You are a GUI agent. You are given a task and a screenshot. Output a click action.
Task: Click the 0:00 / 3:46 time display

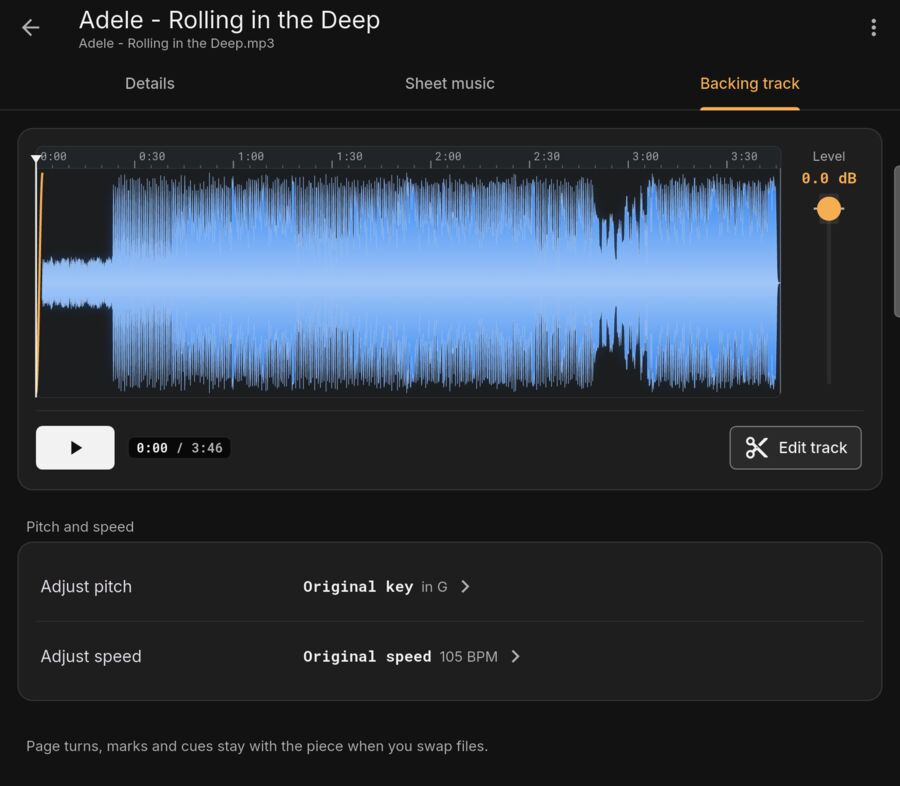179,448
